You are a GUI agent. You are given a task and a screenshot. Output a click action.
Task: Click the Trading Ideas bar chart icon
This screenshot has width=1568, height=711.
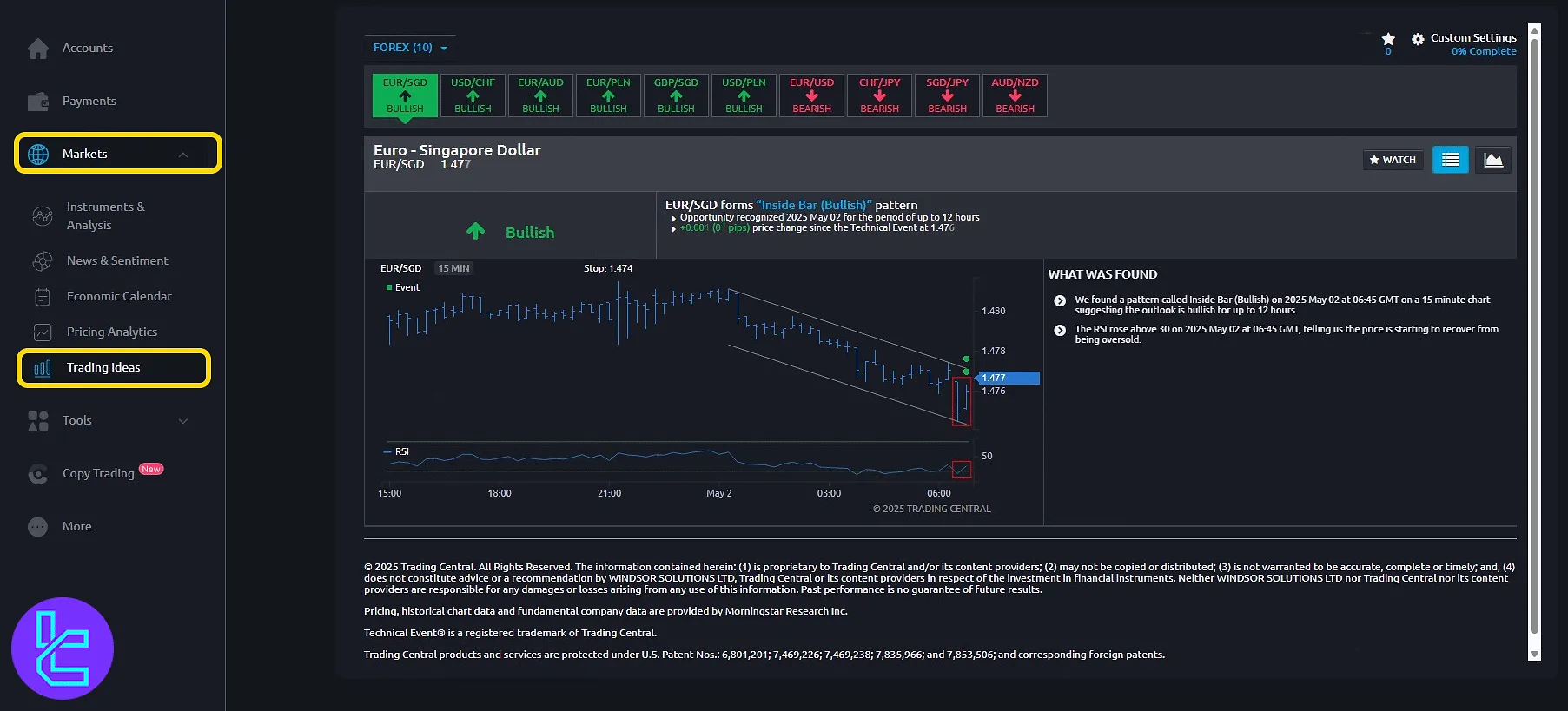pos(43,368)
